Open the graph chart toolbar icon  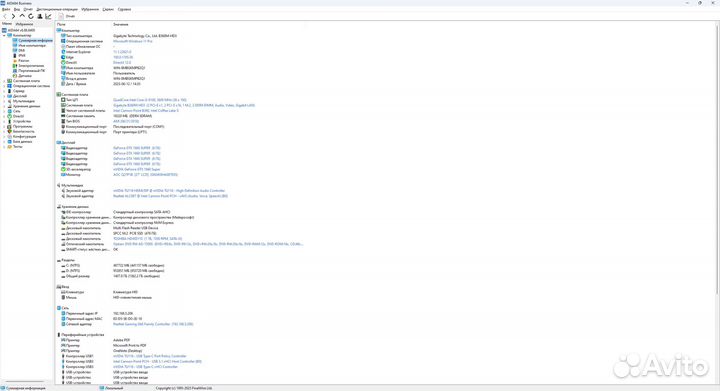pos(48,16)
